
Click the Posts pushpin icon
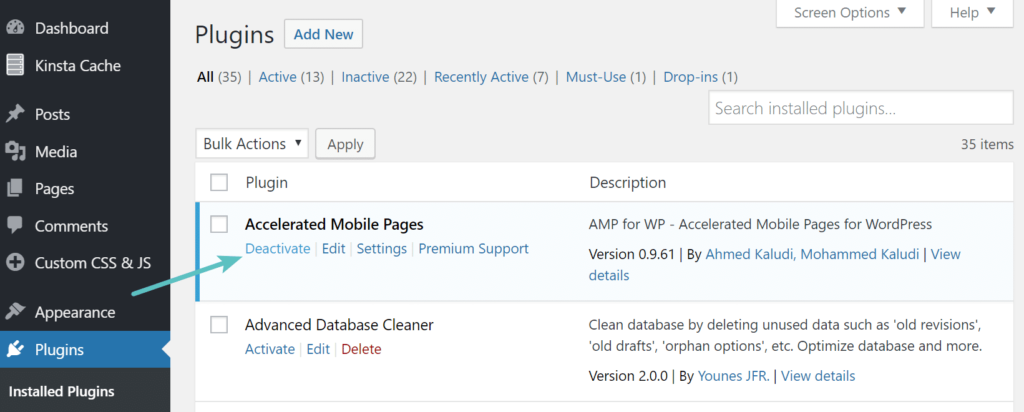(15, 114)
